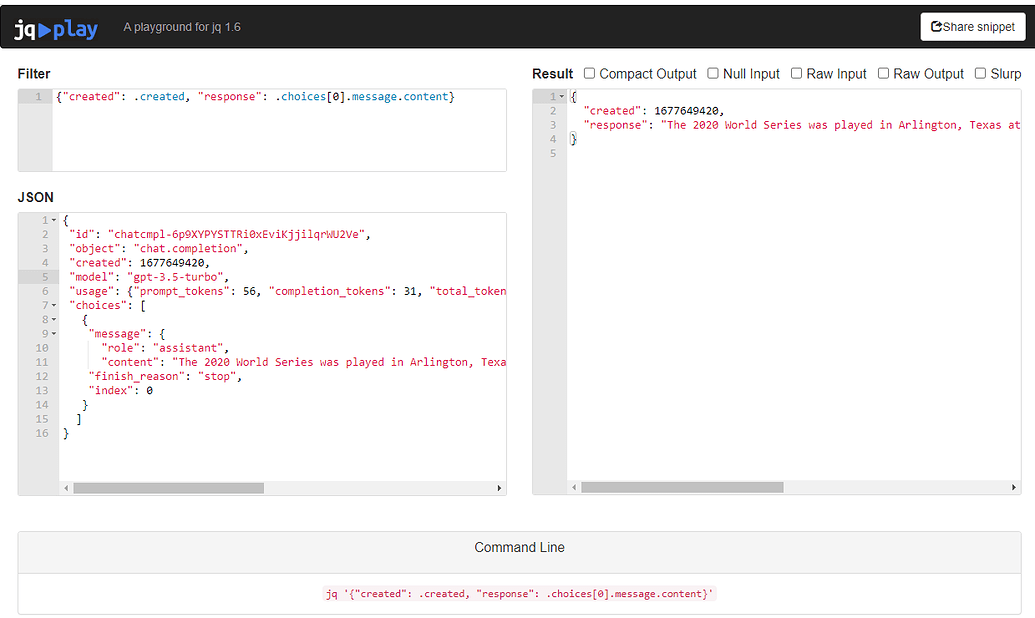
Task: Click JSON scrollbar left arrow
Action: pos(66,488)
